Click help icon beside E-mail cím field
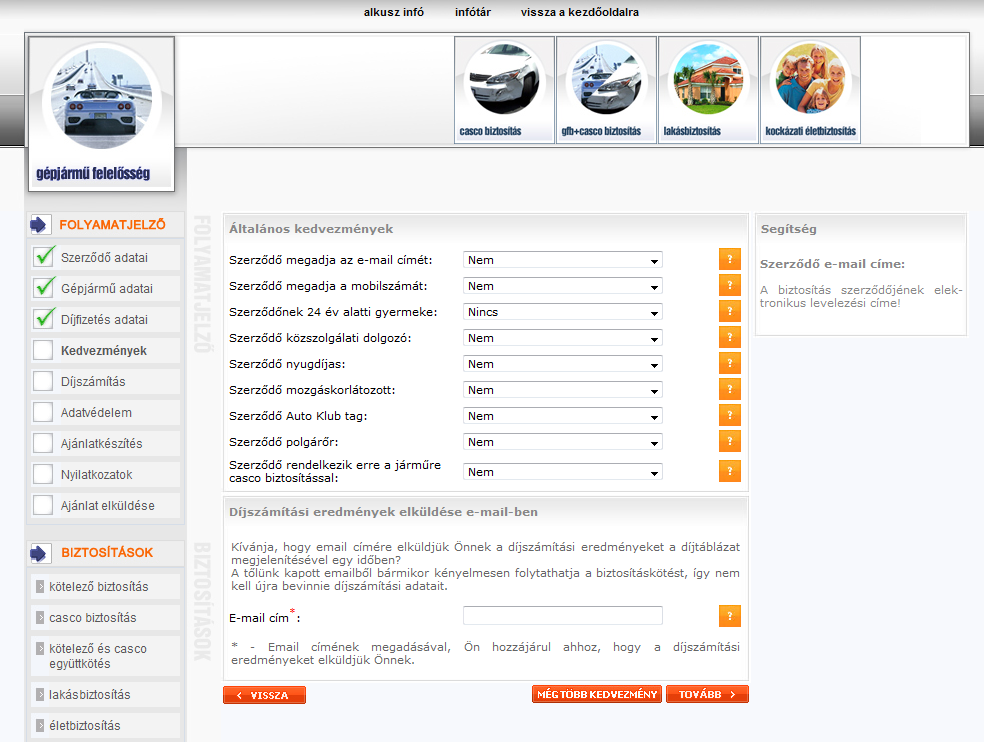Viewport: 984px width, 742px height. click(729, 616)
